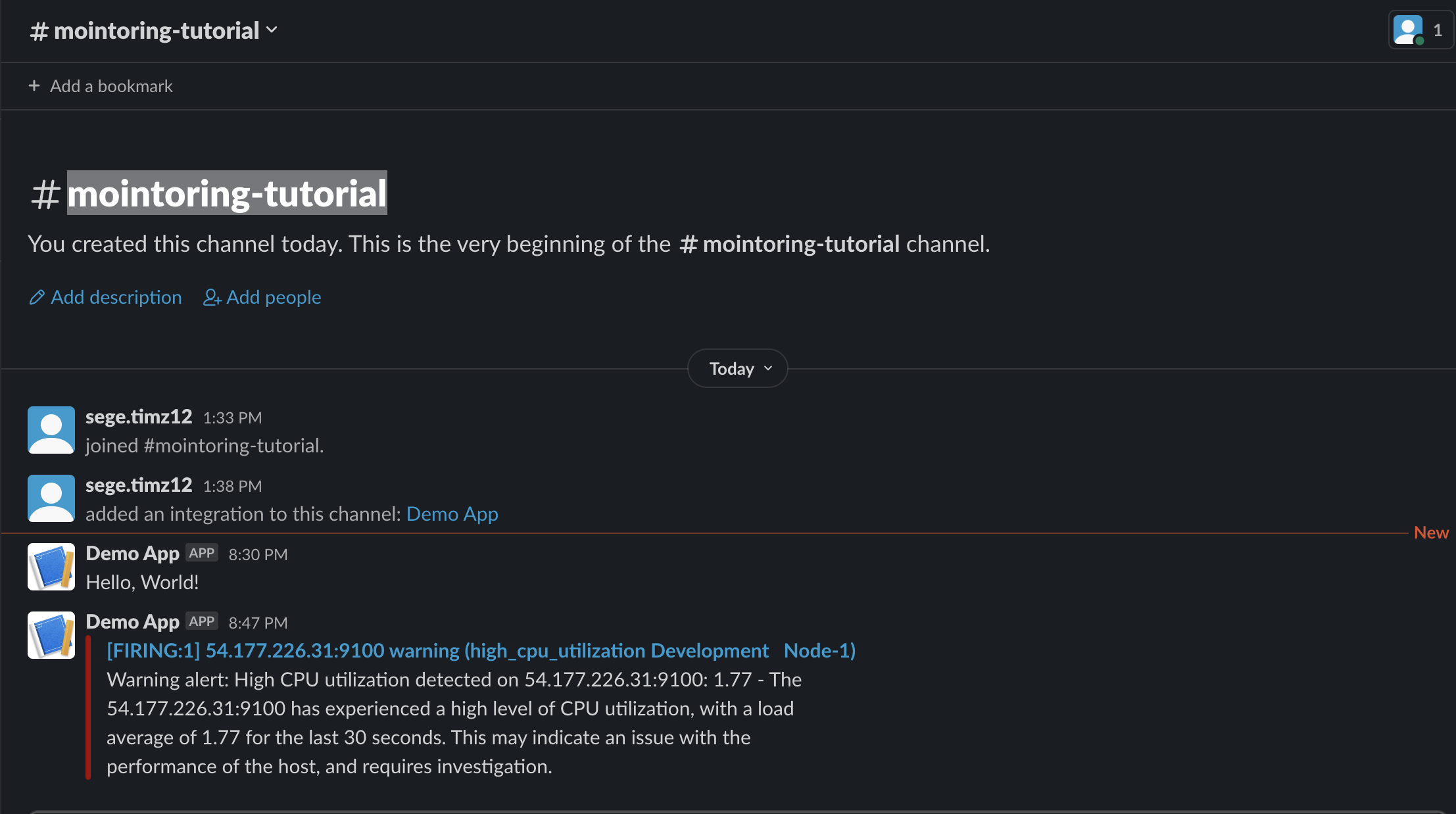
Task: Click the highlighted mointoring-tutorial heading
Action: (x=227, y=193)
